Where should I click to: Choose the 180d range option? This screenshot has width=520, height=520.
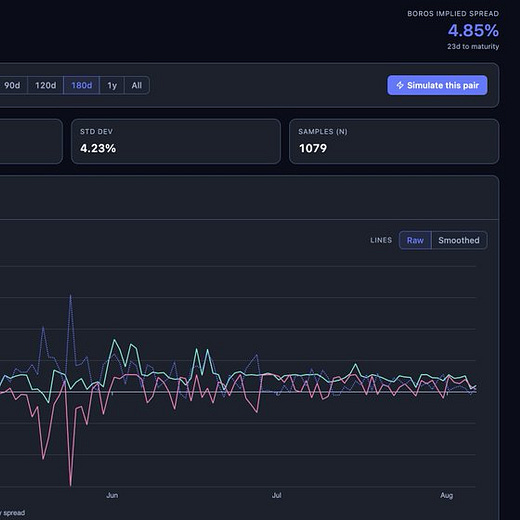[81, 85]
